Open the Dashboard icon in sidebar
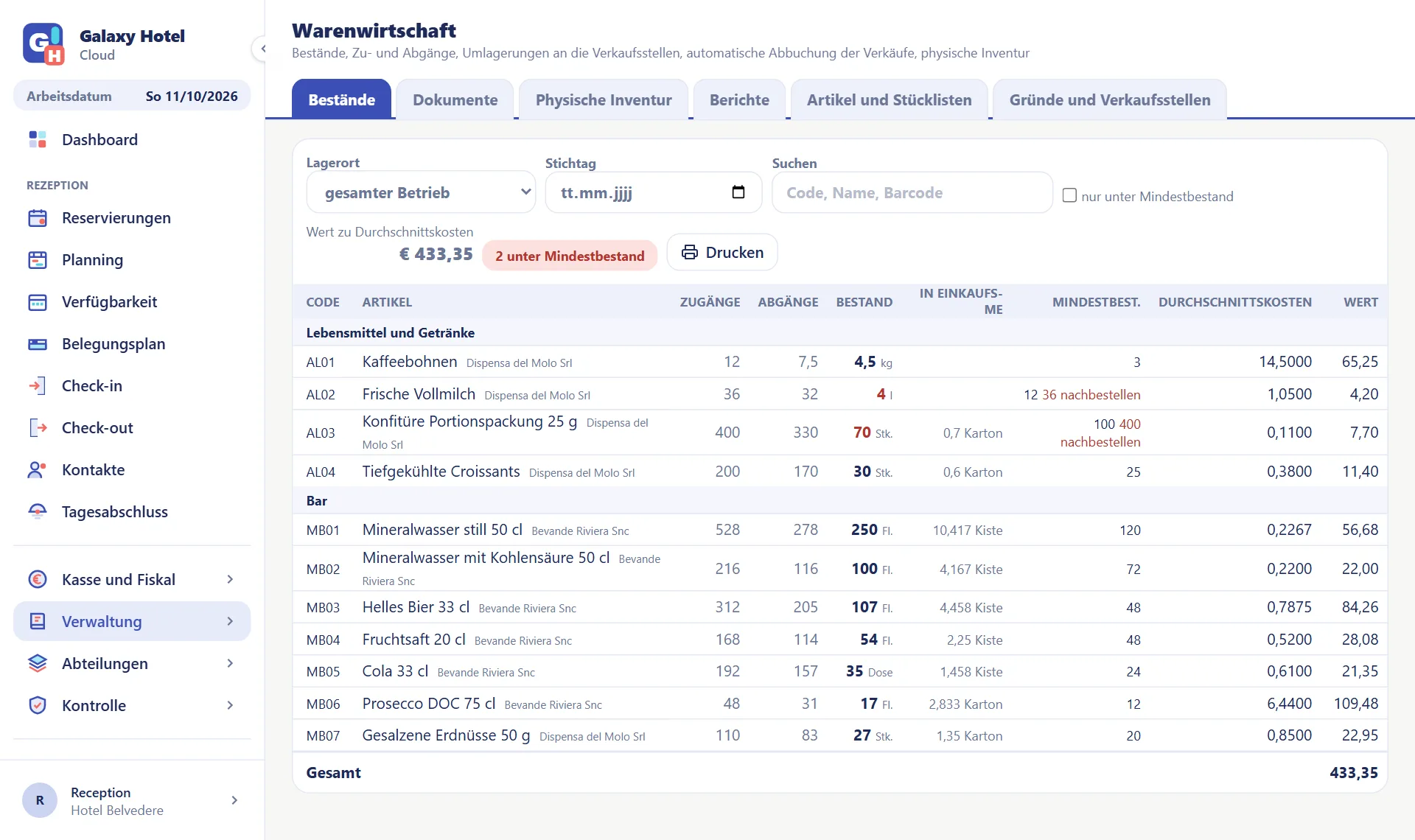The height and width of the screenshot is (840, 1415). (38, 139)
